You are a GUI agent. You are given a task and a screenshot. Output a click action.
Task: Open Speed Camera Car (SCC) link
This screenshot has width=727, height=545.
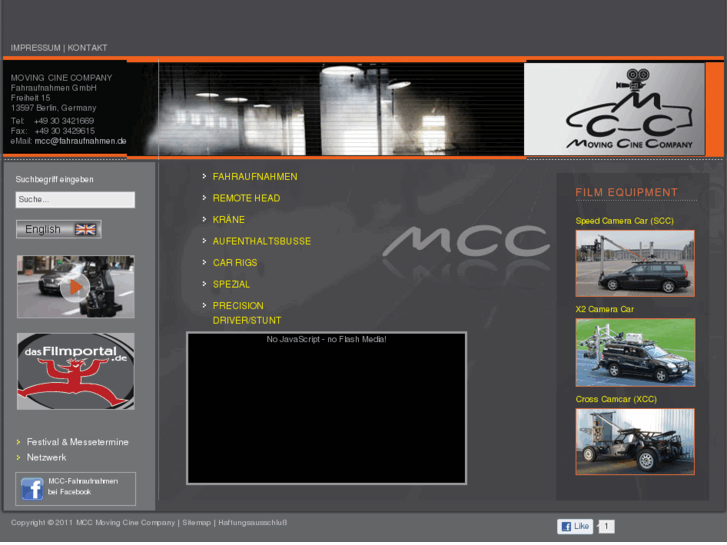pos(625,221)
